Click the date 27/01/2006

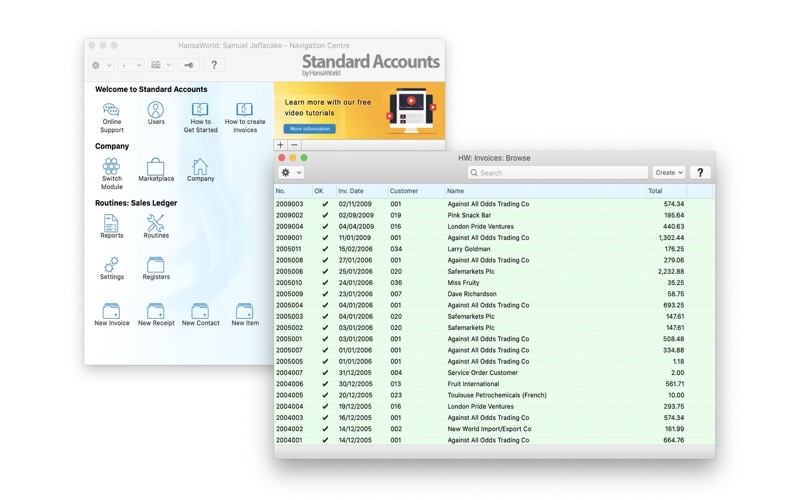(x=356, y=260)
